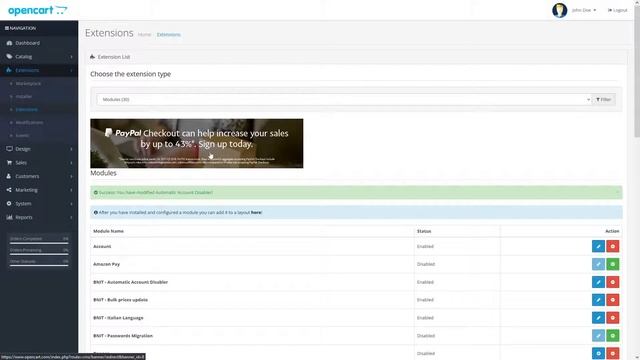This screenshot has width=640, height=360.
Task: Select the Extensions submenu item
Action: 27,109
